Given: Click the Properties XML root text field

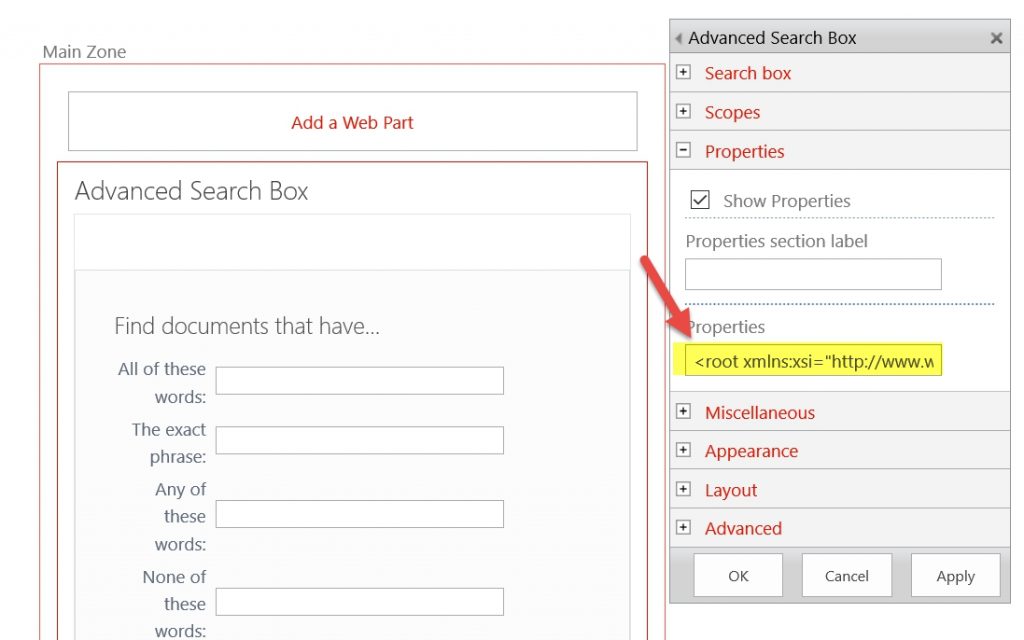Looking at the screenshot, I should coord(813,360).
